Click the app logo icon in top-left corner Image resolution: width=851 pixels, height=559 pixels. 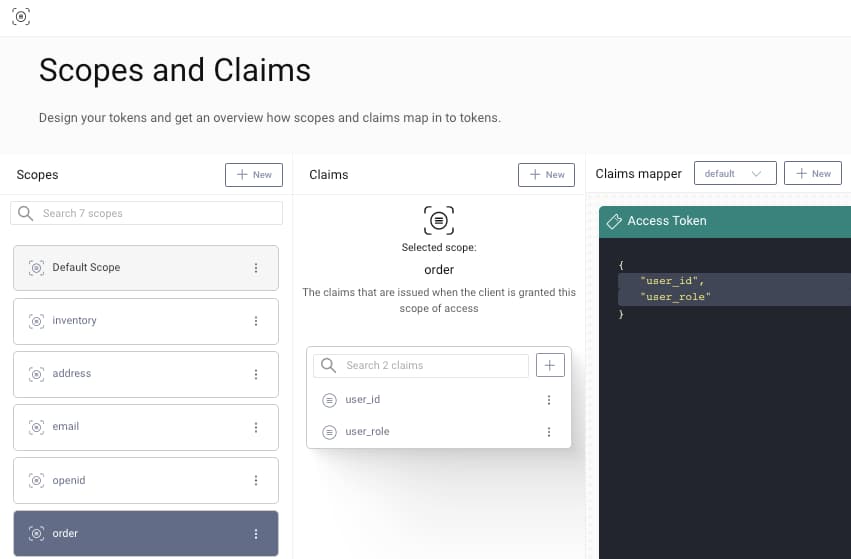[x=21, y=16]
